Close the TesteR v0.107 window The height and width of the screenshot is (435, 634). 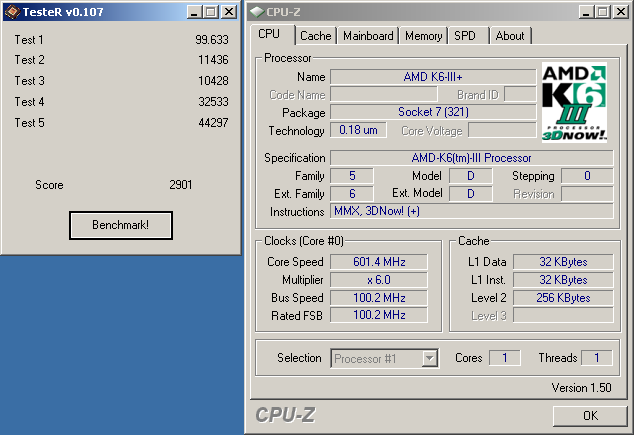229,12
